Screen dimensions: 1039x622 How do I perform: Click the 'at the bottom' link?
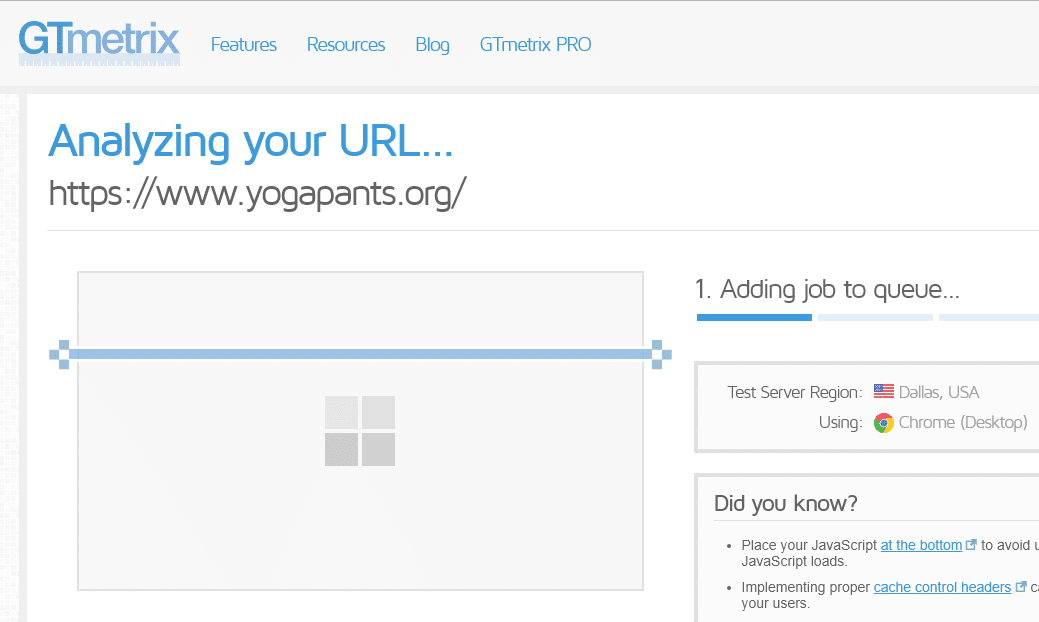point(921,545)
